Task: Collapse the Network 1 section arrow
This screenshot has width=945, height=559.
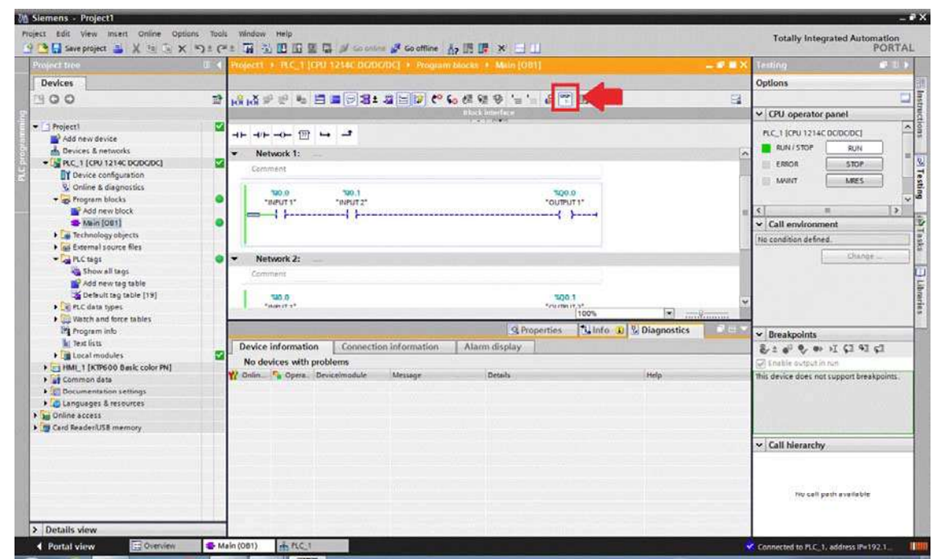Action: pyautogui.click(x=235, y=154)
